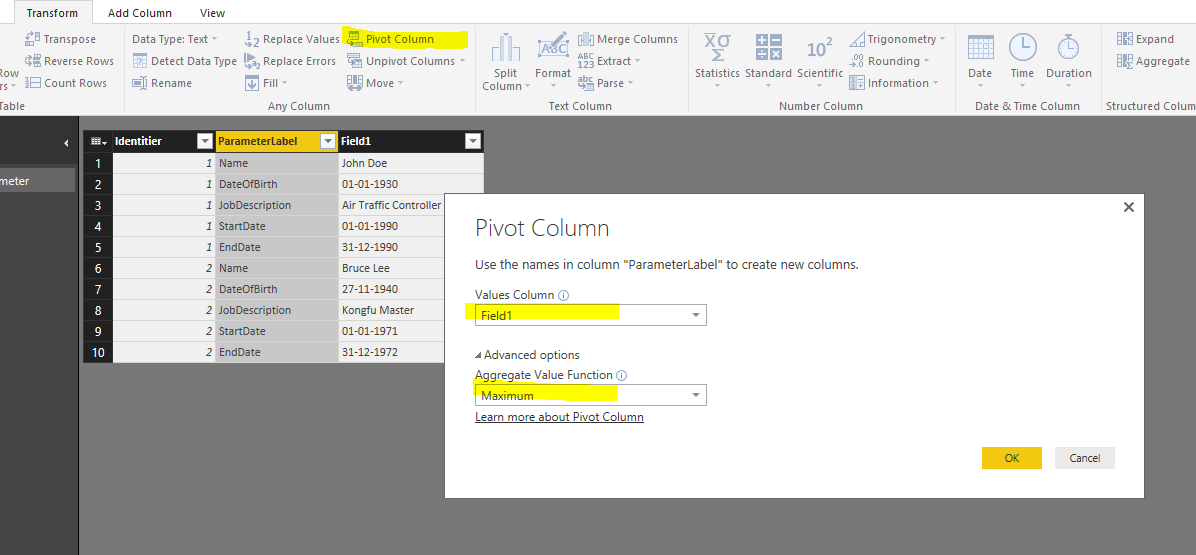This screenshot has height=555, width=1196.
Task: Open the Extract dropdown
Action: (609, 61)
